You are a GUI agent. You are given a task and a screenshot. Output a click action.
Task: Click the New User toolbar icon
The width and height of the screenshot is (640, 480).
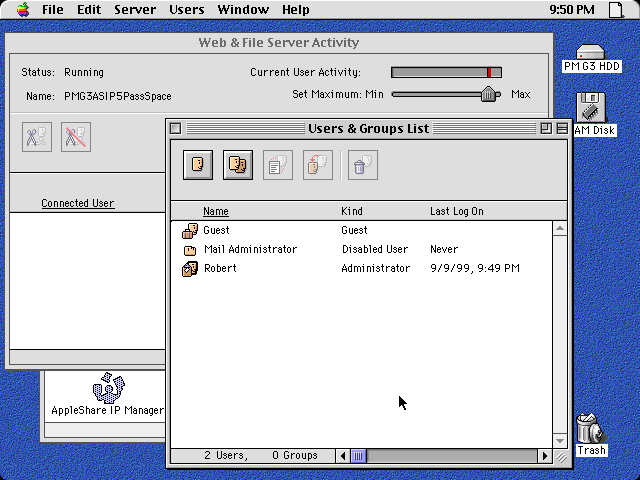pos(198,165)
